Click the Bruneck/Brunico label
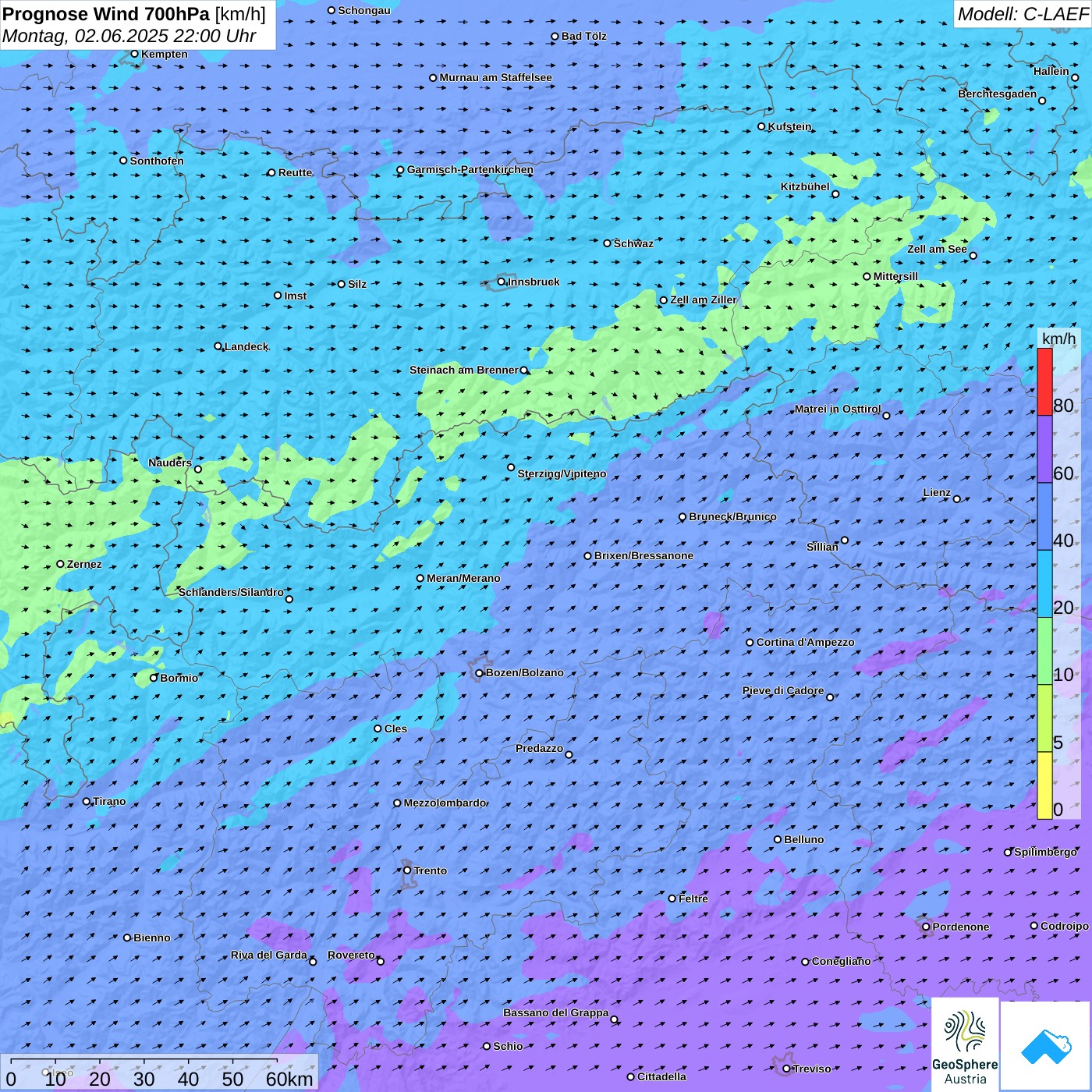Image resolution: width=1092 pixels, height=1092 pixels. pos(732,516)
